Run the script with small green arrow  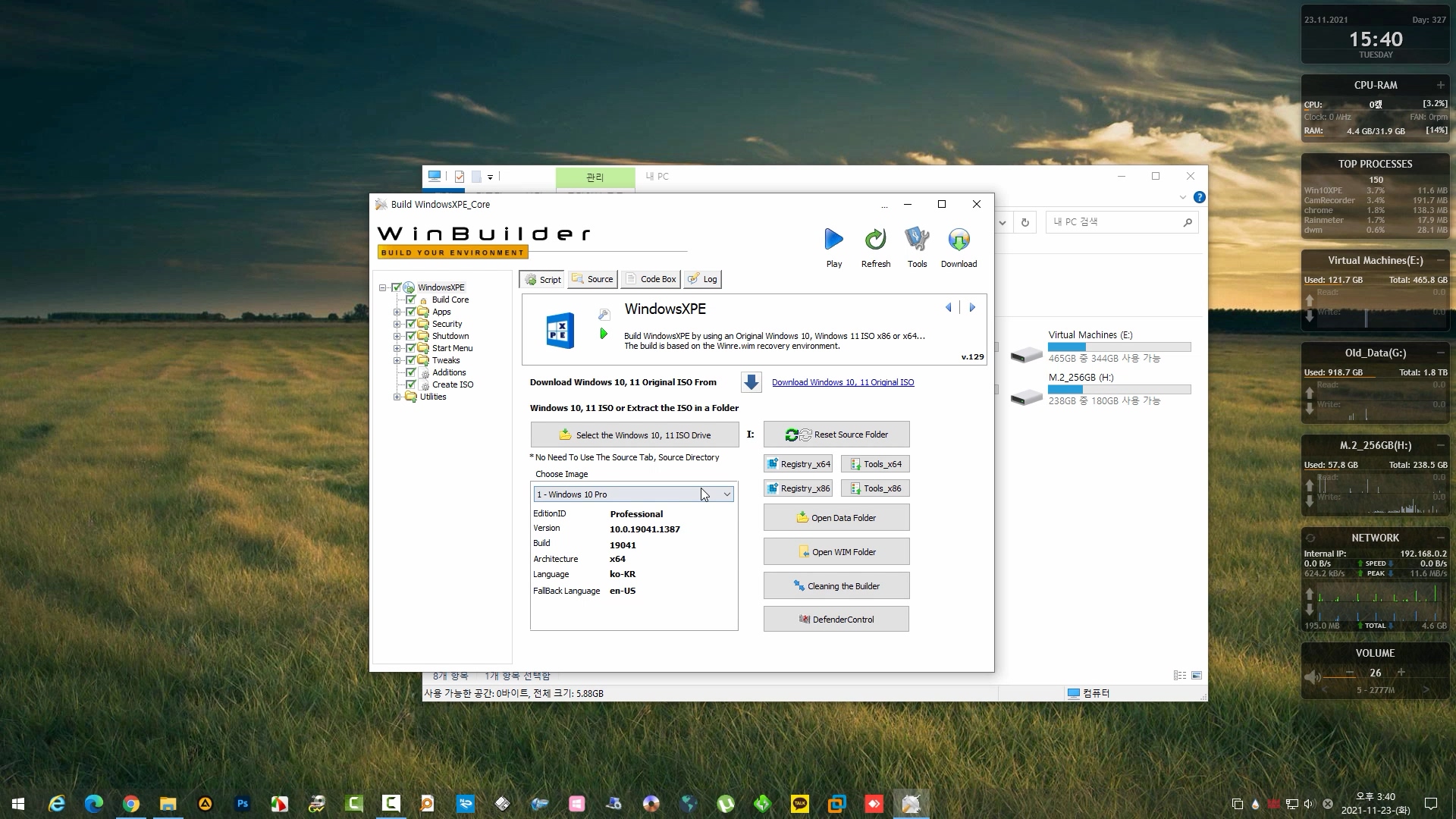[x=604, y=334]
